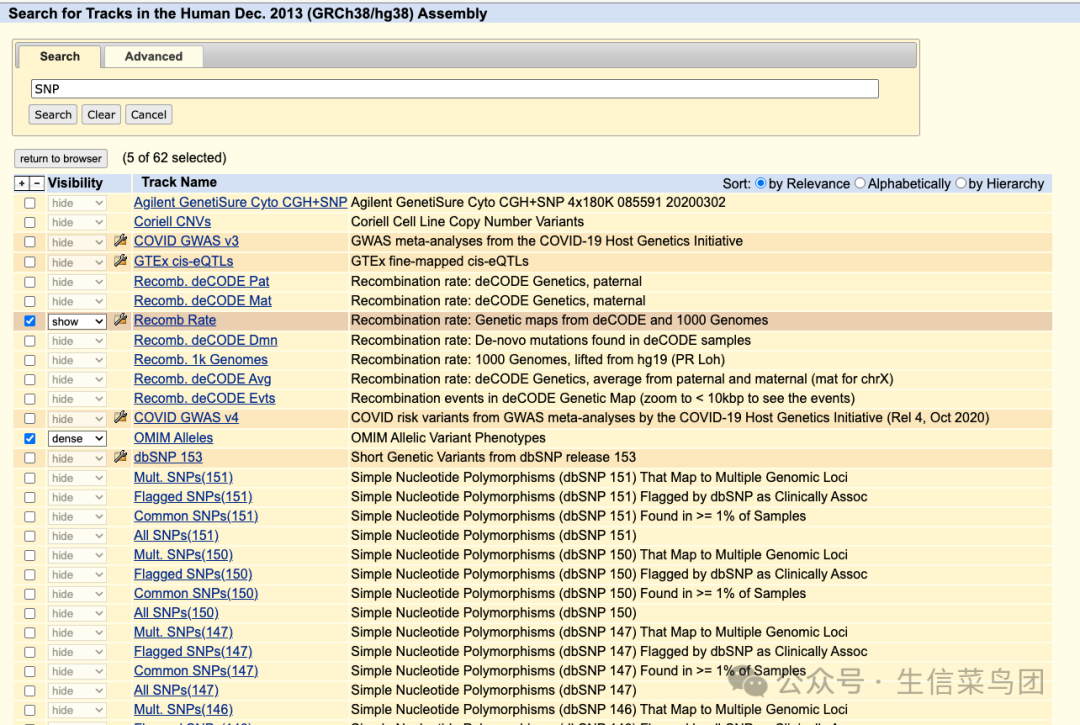Tick the checkbox for Coriell CNVs
This screenshot has height=725, width=1080.
(30, 222)
